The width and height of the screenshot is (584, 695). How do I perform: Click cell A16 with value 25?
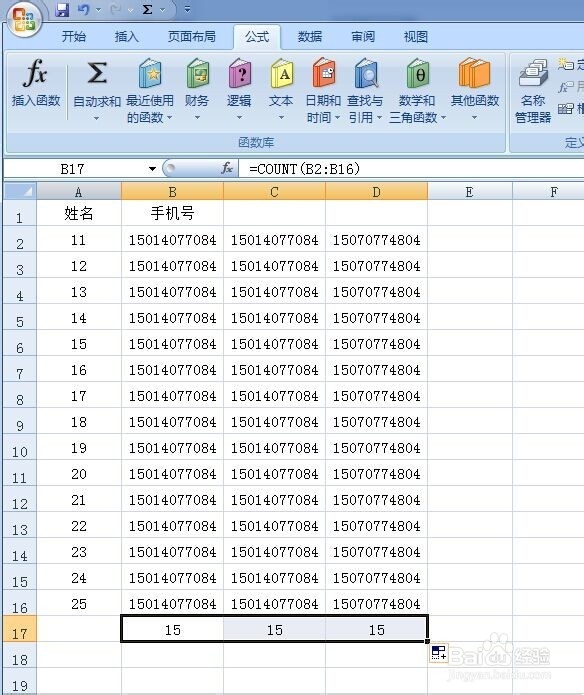78,603
